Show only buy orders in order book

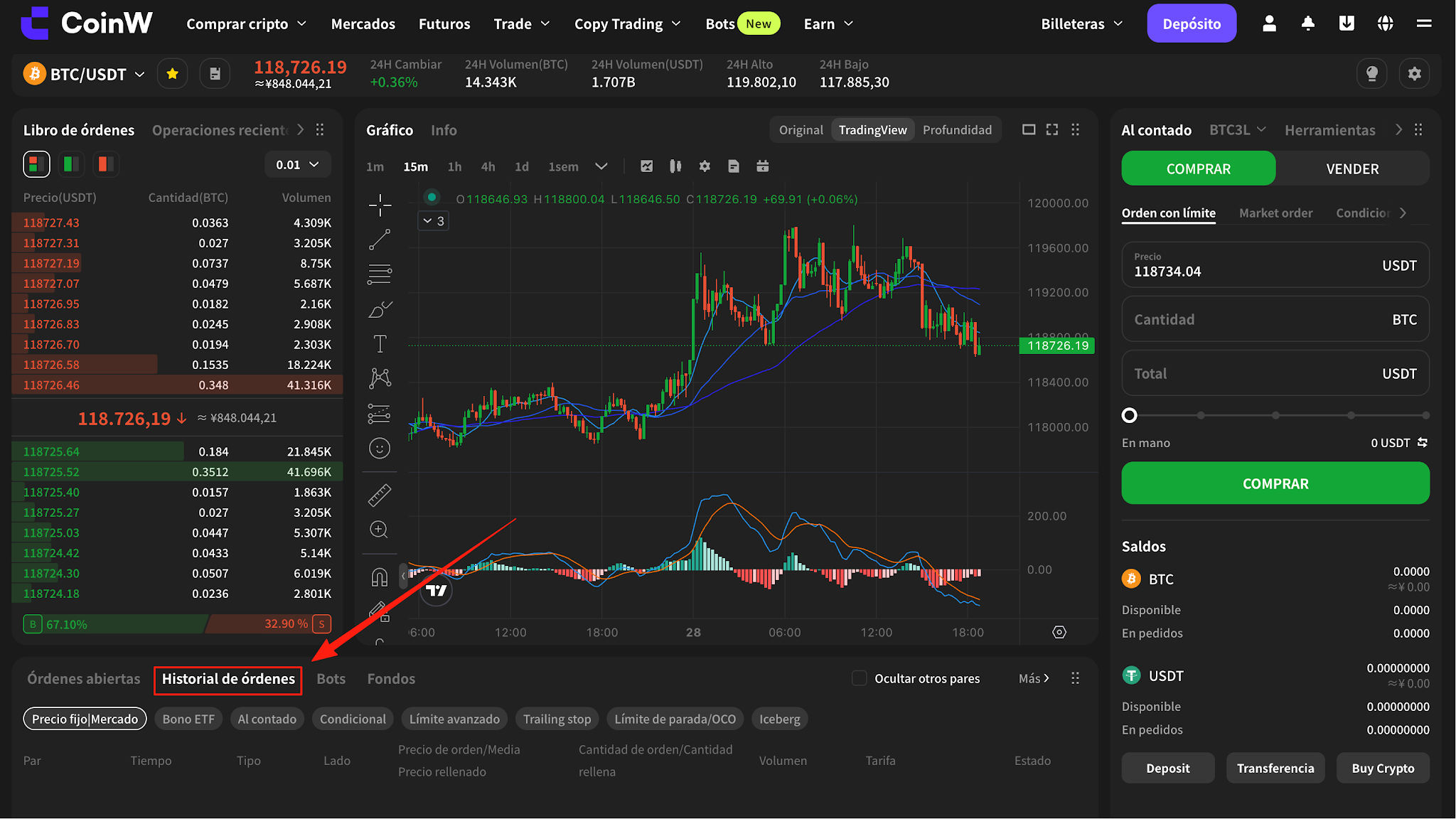click(x=70, y=164)
